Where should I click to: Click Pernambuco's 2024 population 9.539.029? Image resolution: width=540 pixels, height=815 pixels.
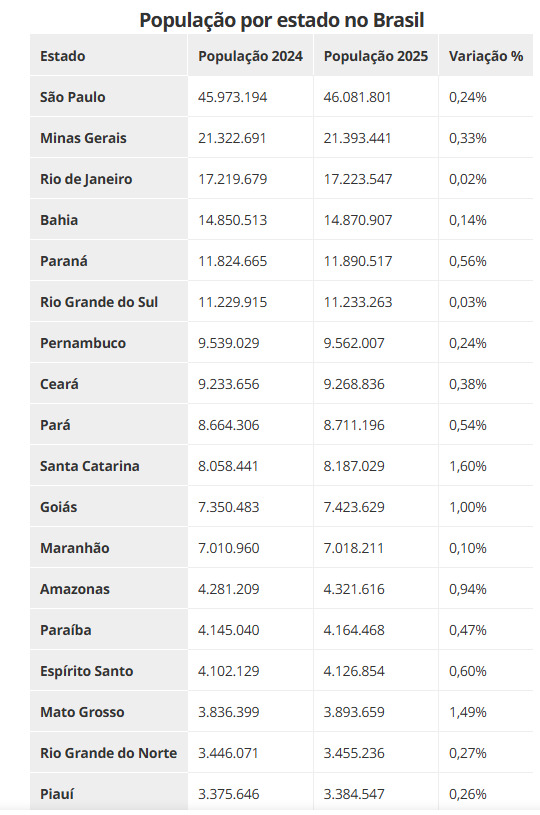(229, 343)
